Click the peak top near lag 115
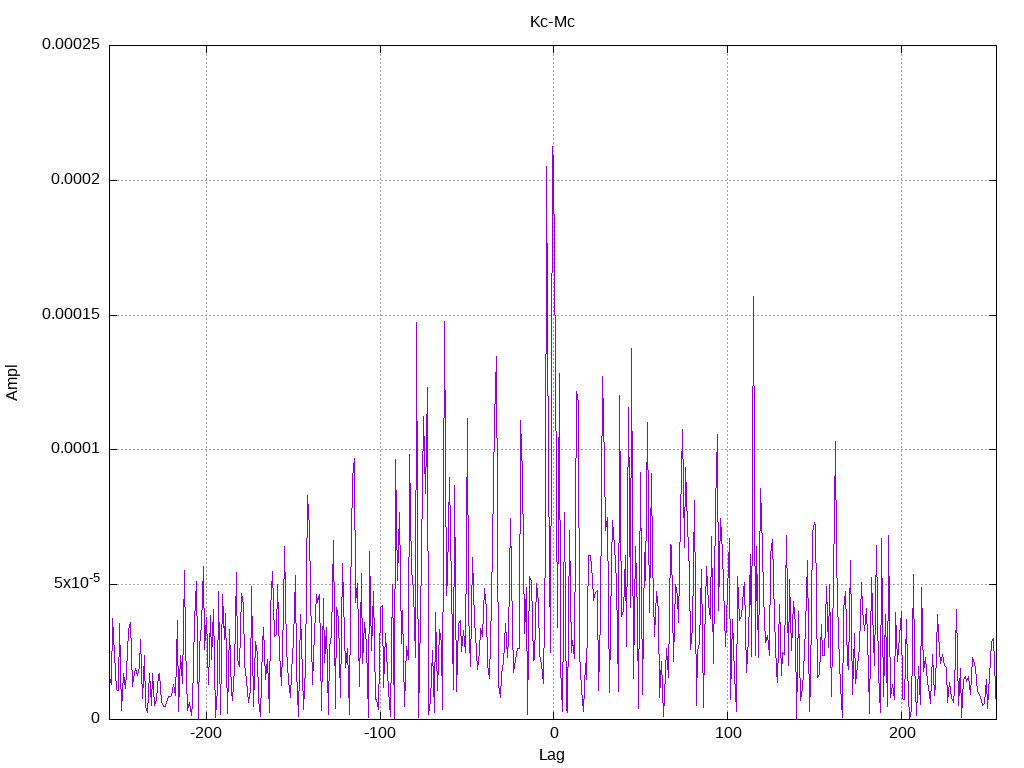The width and height of the screenshot is (1024, 768). pos(753,297)
